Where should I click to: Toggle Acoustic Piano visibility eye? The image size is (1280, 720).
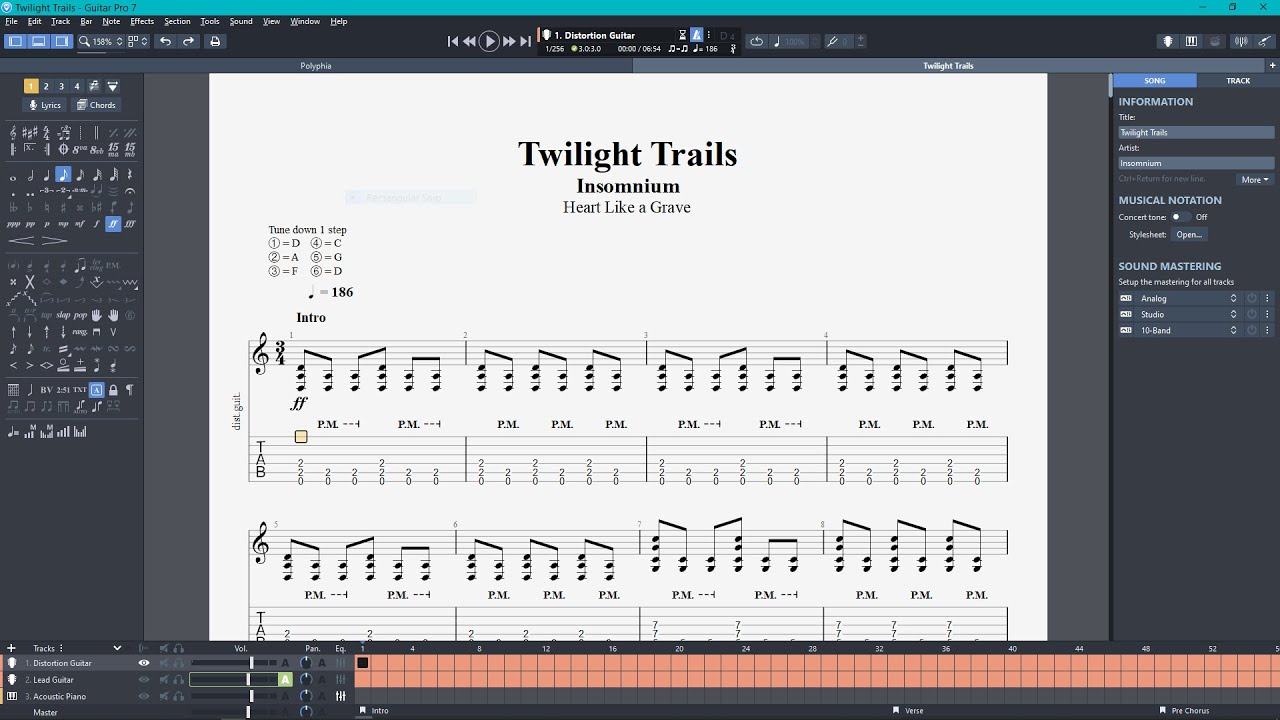(x=144, y=696)
